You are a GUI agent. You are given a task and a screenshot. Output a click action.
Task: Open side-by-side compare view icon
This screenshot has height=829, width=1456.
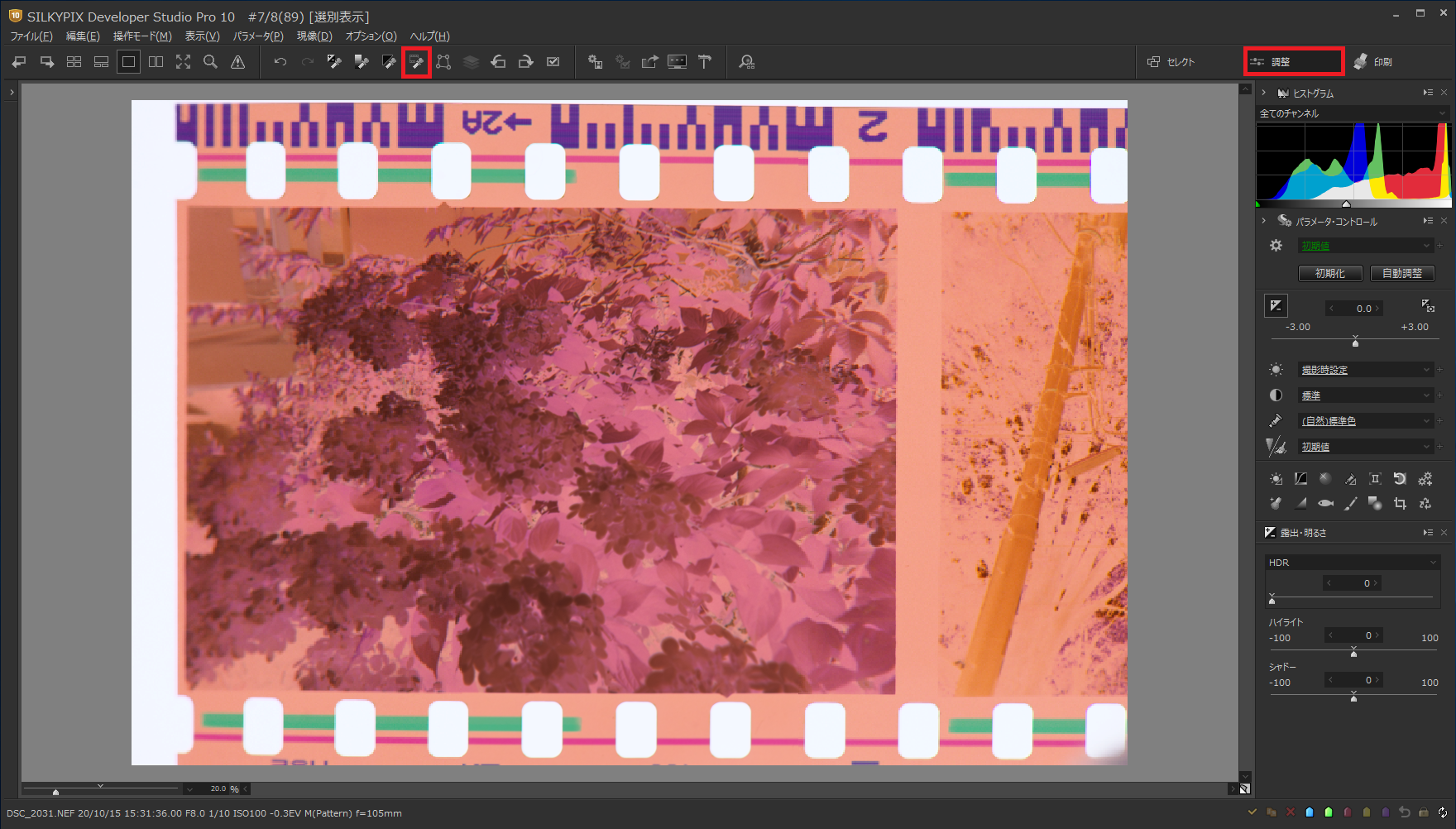point(156,62)
